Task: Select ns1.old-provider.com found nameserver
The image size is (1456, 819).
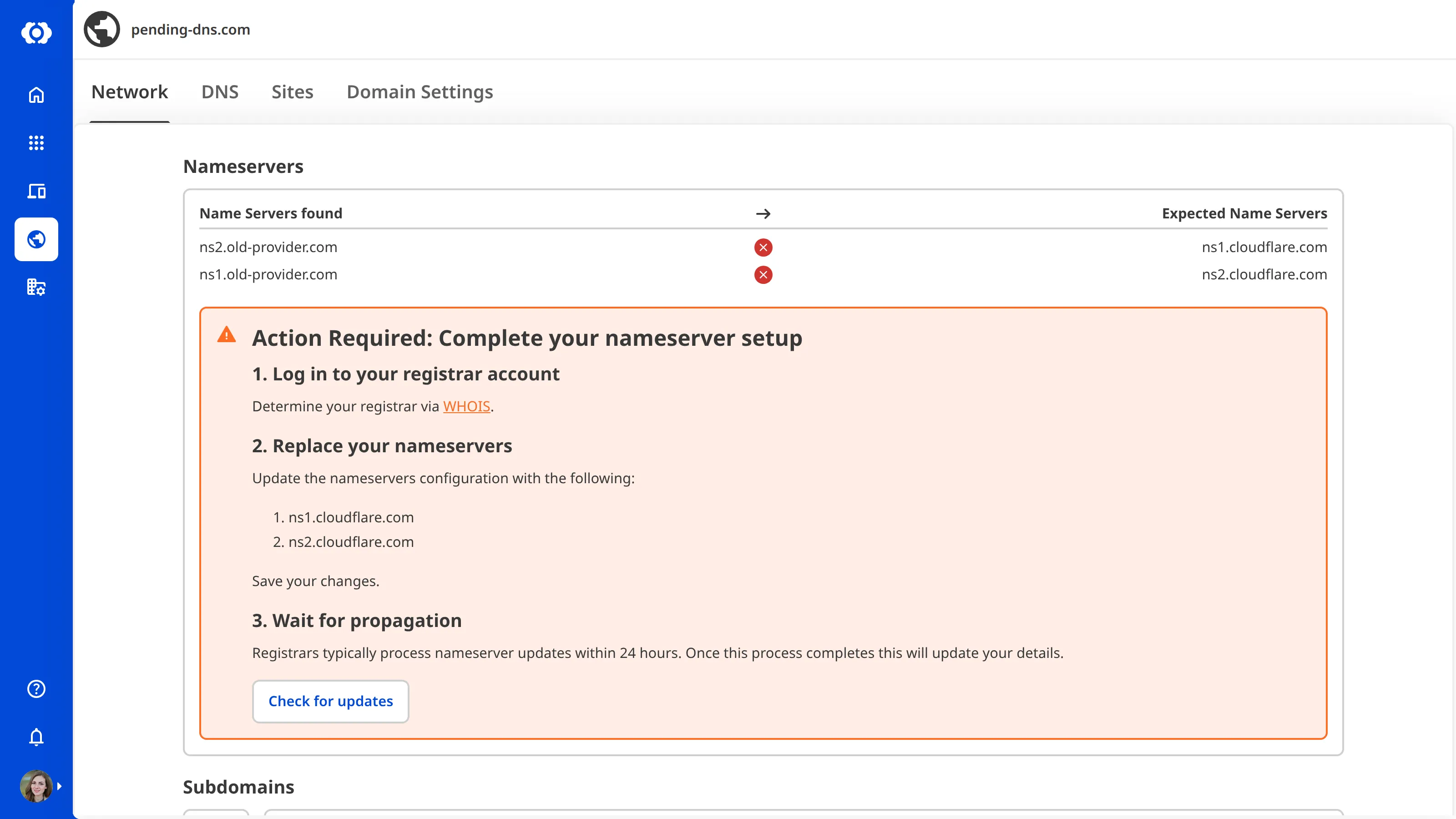Action: click(x=268, y=275)
